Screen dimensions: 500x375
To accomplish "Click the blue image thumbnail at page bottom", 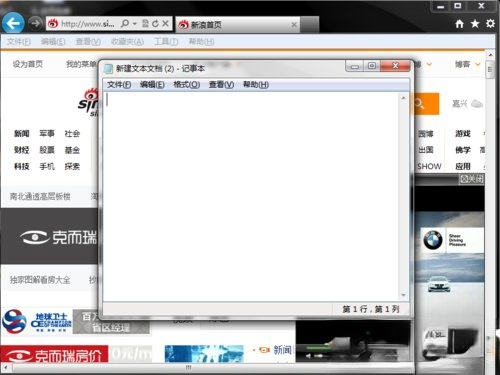I will 204,354.
